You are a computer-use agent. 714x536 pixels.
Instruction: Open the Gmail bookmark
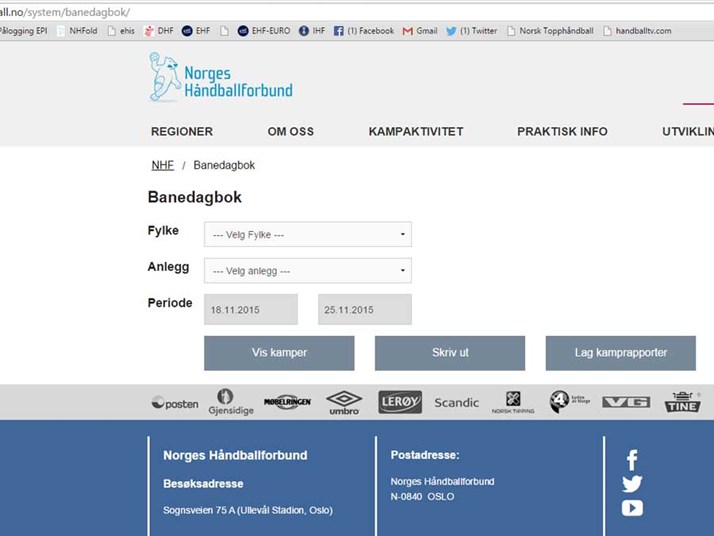(420, 31)
